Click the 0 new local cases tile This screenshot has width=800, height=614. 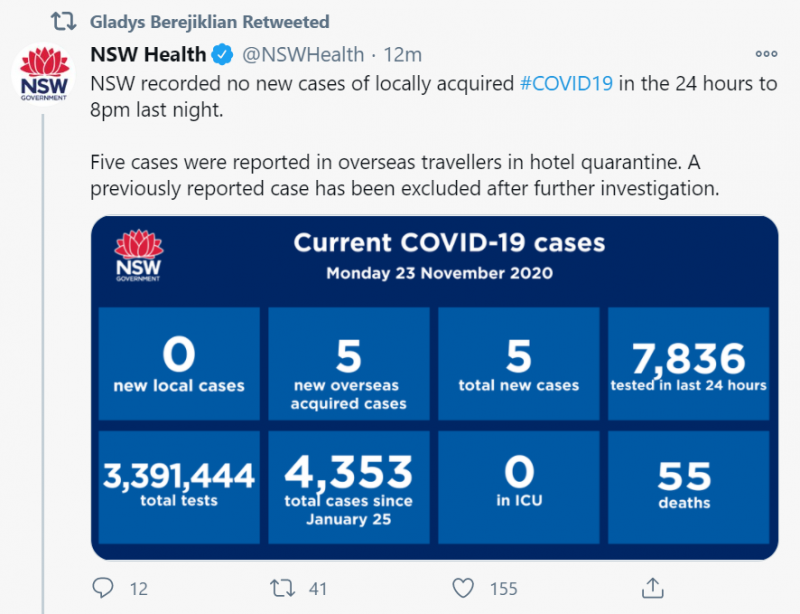pos(179,364)
